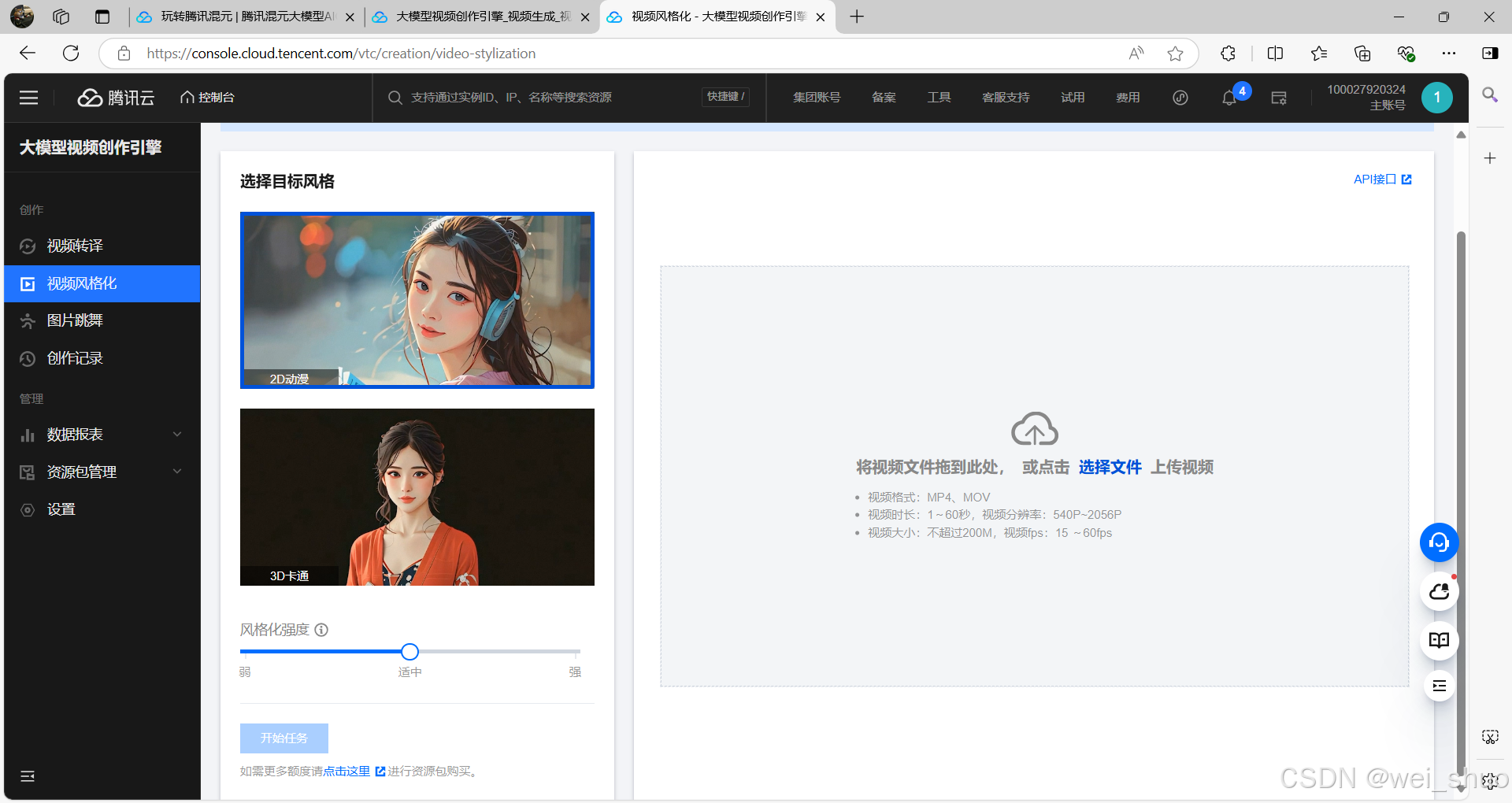1512x803 pixels.
Task: Open 客服支持 menu
Action: (1006, 98)
